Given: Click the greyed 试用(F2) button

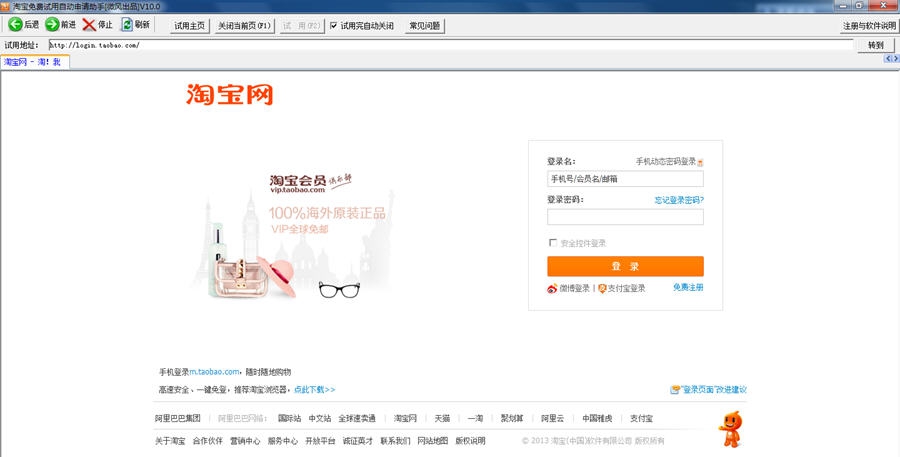Looking at the screenshot, I should pyautogui.click(x=302, y=26).
